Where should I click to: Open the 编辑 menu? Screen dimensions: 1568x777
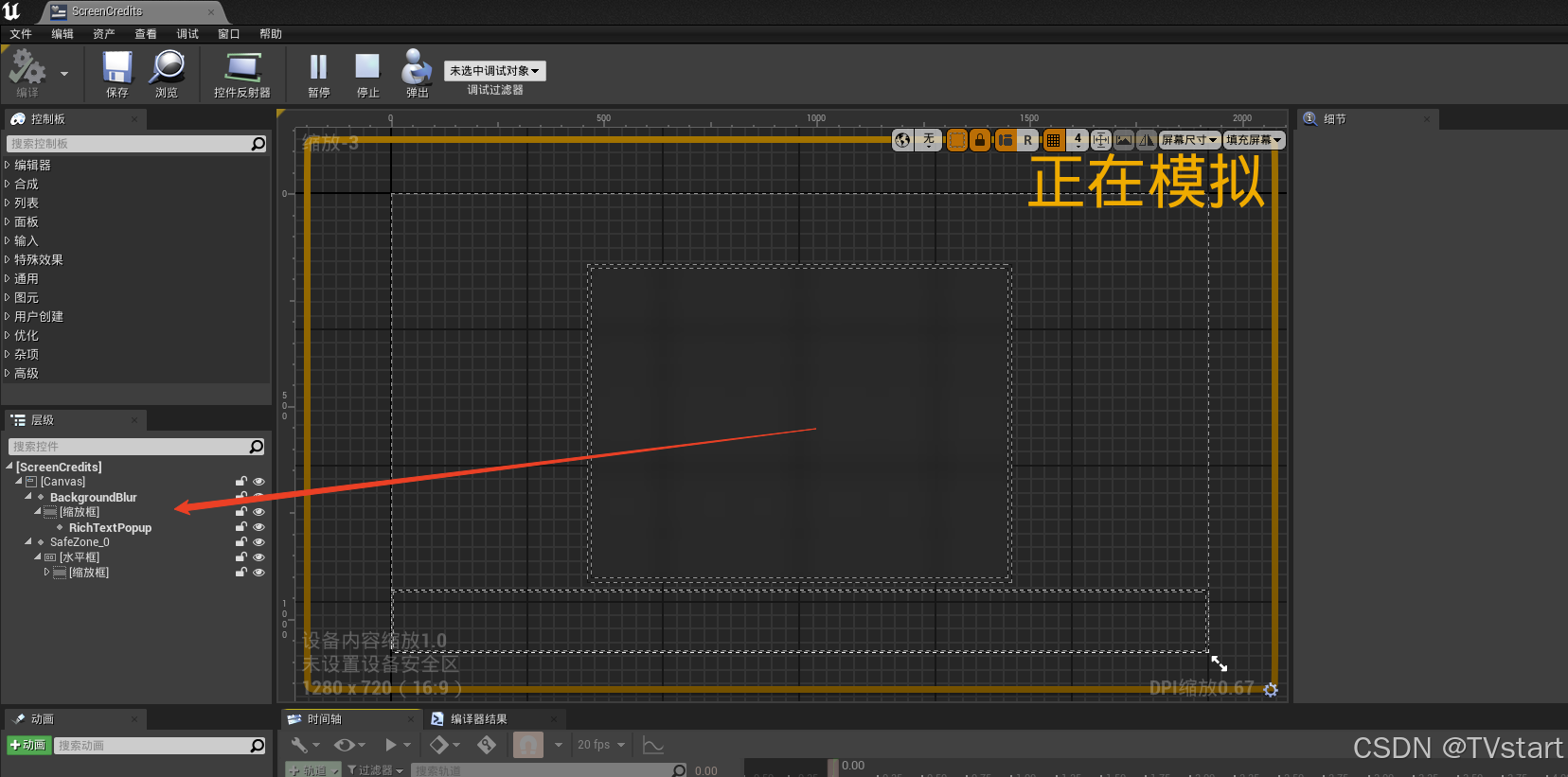(x=62, y=34)
